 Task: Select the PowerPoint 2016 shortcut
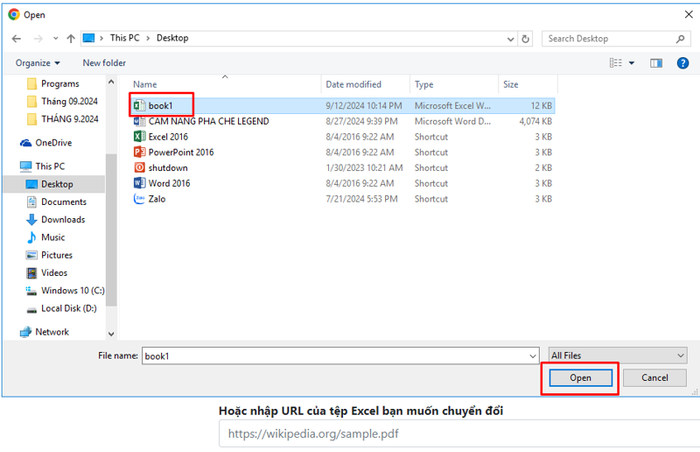pyautogui.click(x=343, y=152)
